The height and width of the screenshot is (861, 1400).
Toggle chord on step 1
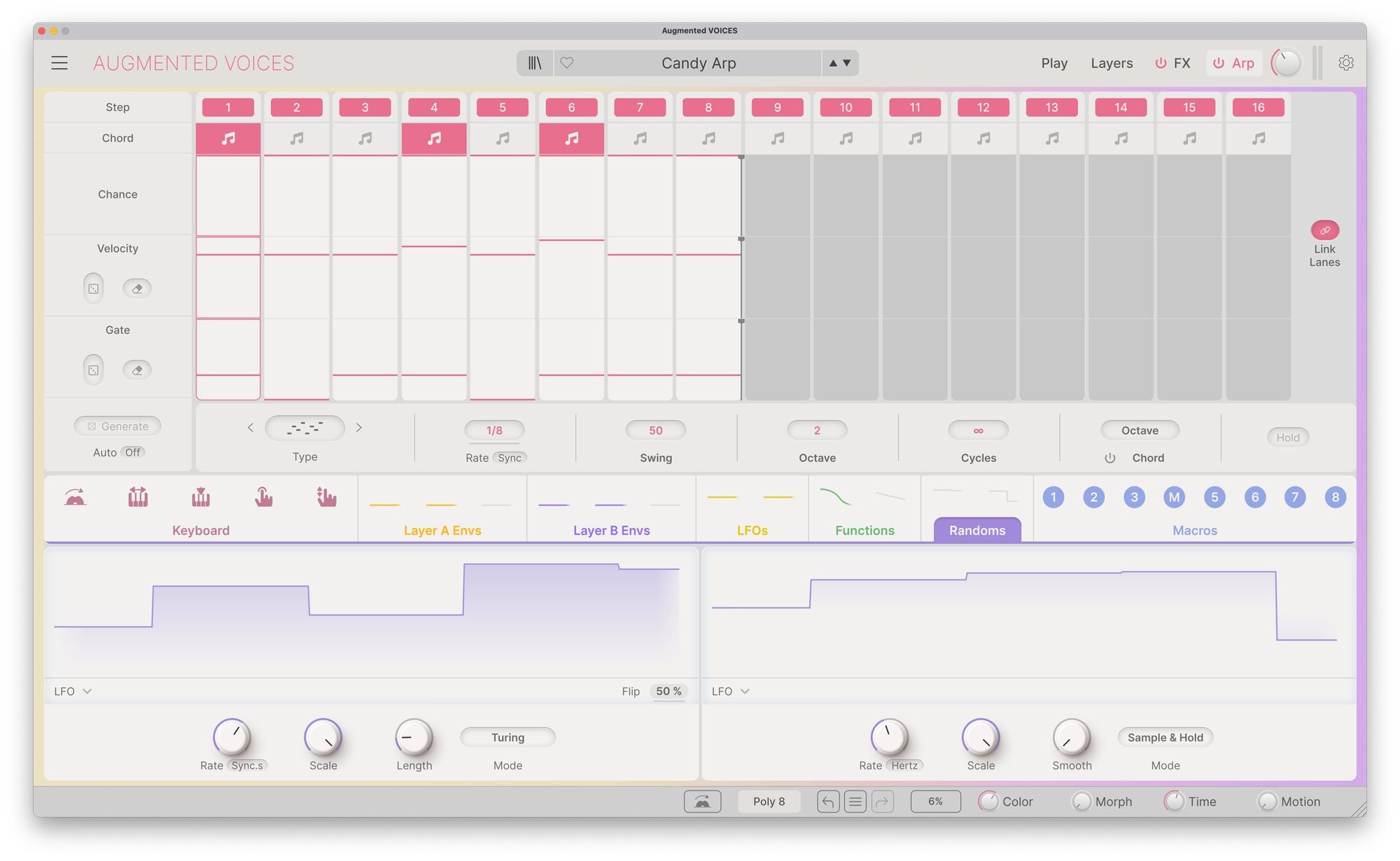click(228, 139)
